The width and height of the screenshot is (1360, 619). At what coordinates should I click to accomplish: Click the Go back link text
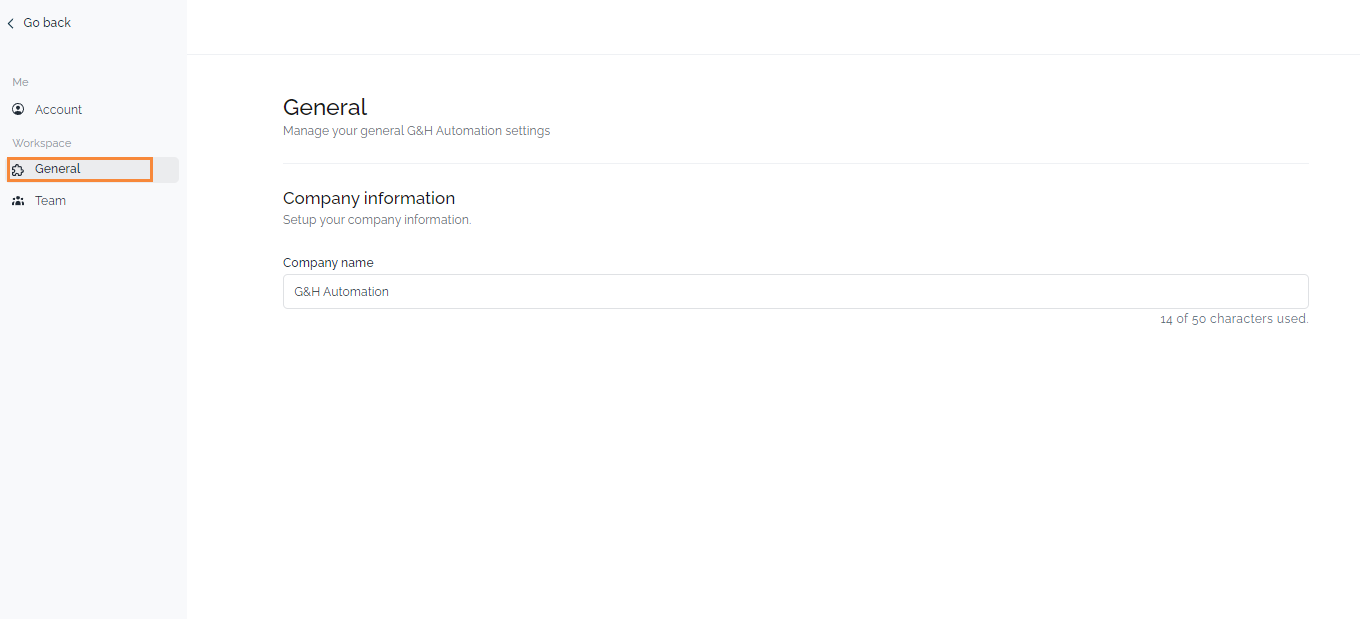click(47, 23)
